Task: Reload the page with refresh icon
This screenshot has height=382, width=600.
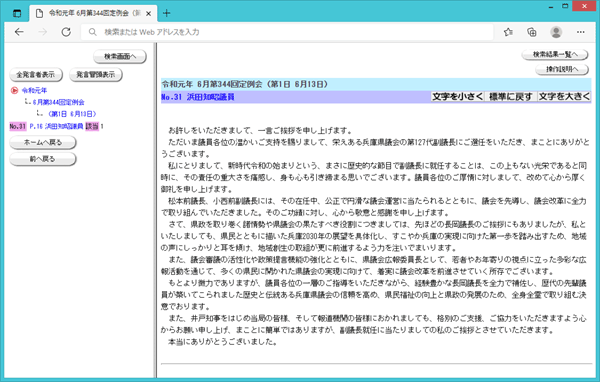Action: (x=66, y=32)
